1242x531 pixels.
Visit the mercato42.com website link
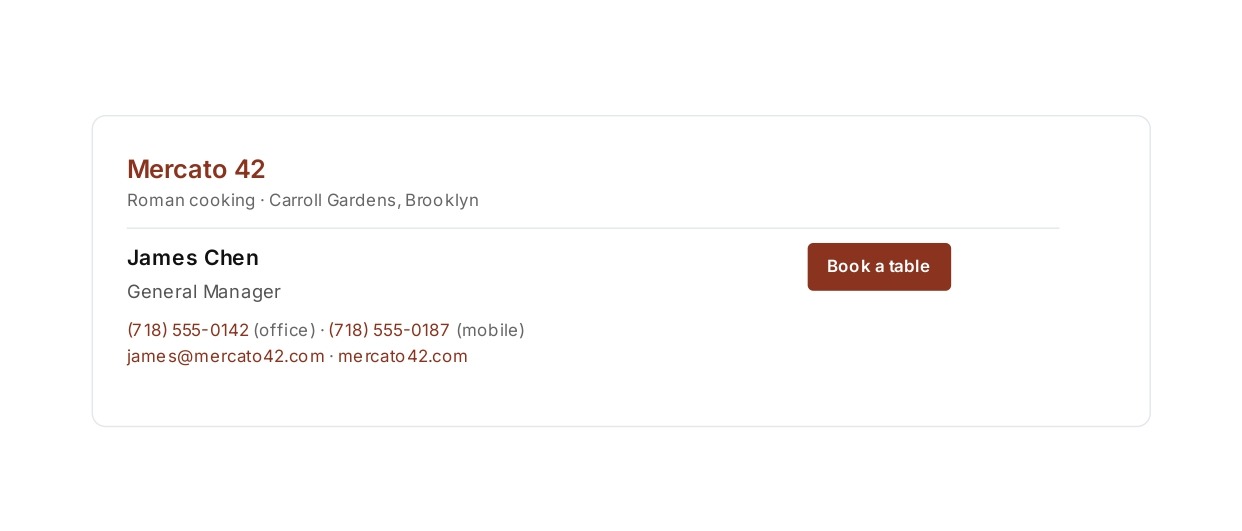(403, 356)
